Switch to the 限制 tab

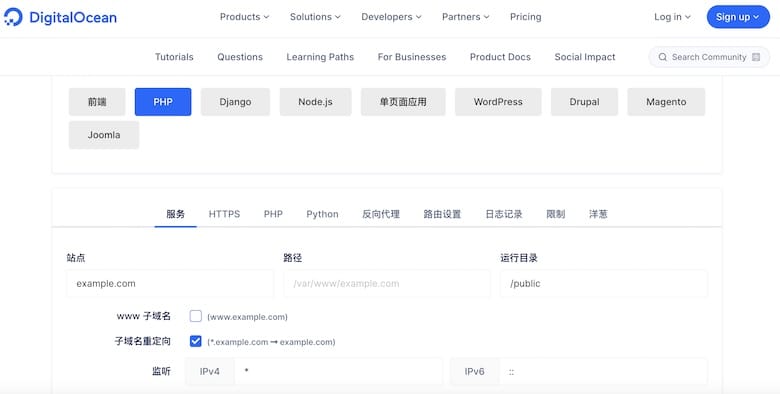point(556,214)
